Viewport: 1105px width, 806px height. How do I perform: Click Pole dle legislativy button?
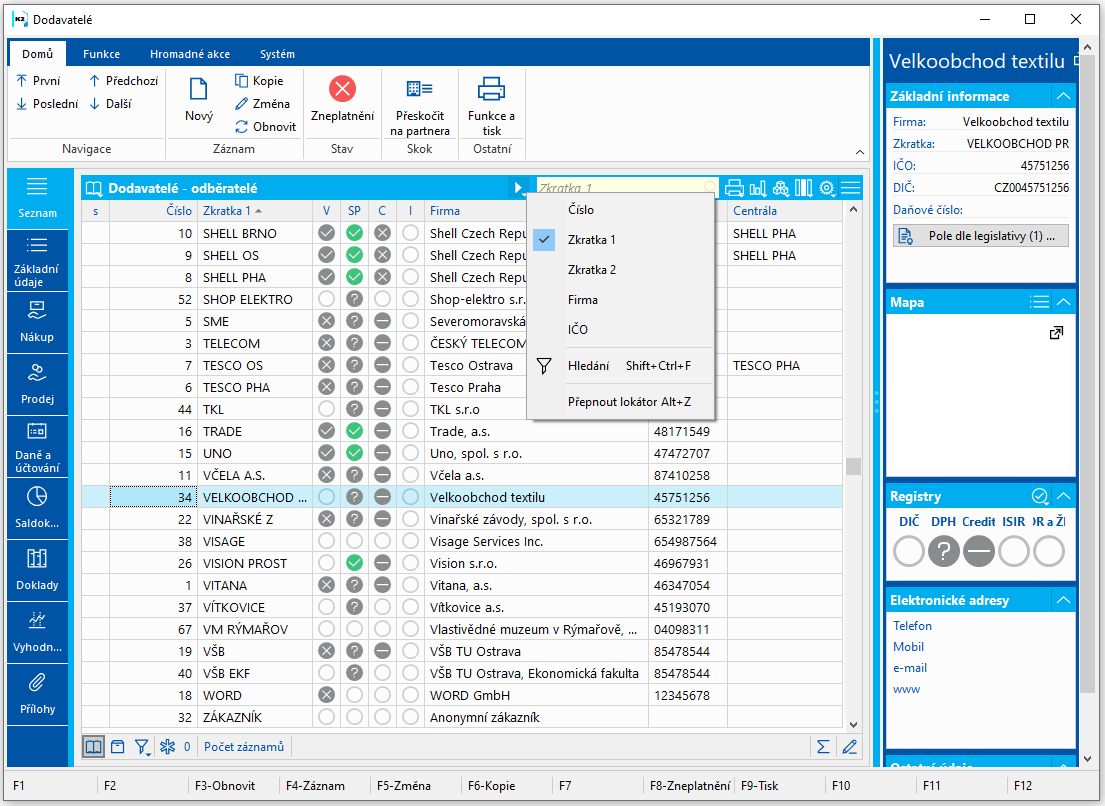(x=980, y=236)
